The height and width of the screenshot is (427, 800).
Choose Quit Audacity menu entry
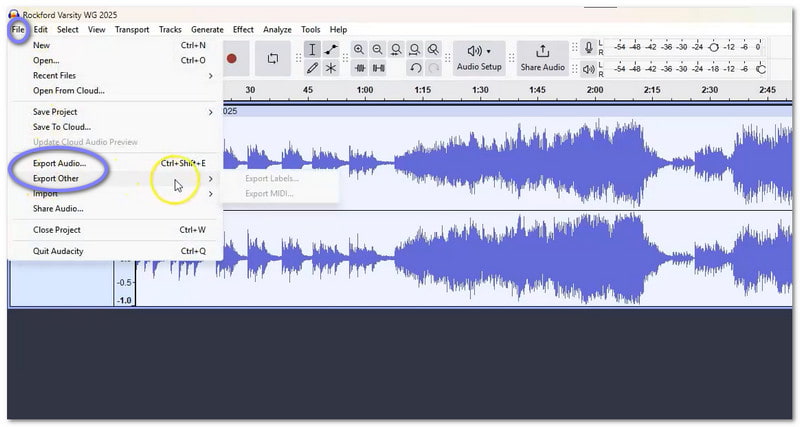117,251
